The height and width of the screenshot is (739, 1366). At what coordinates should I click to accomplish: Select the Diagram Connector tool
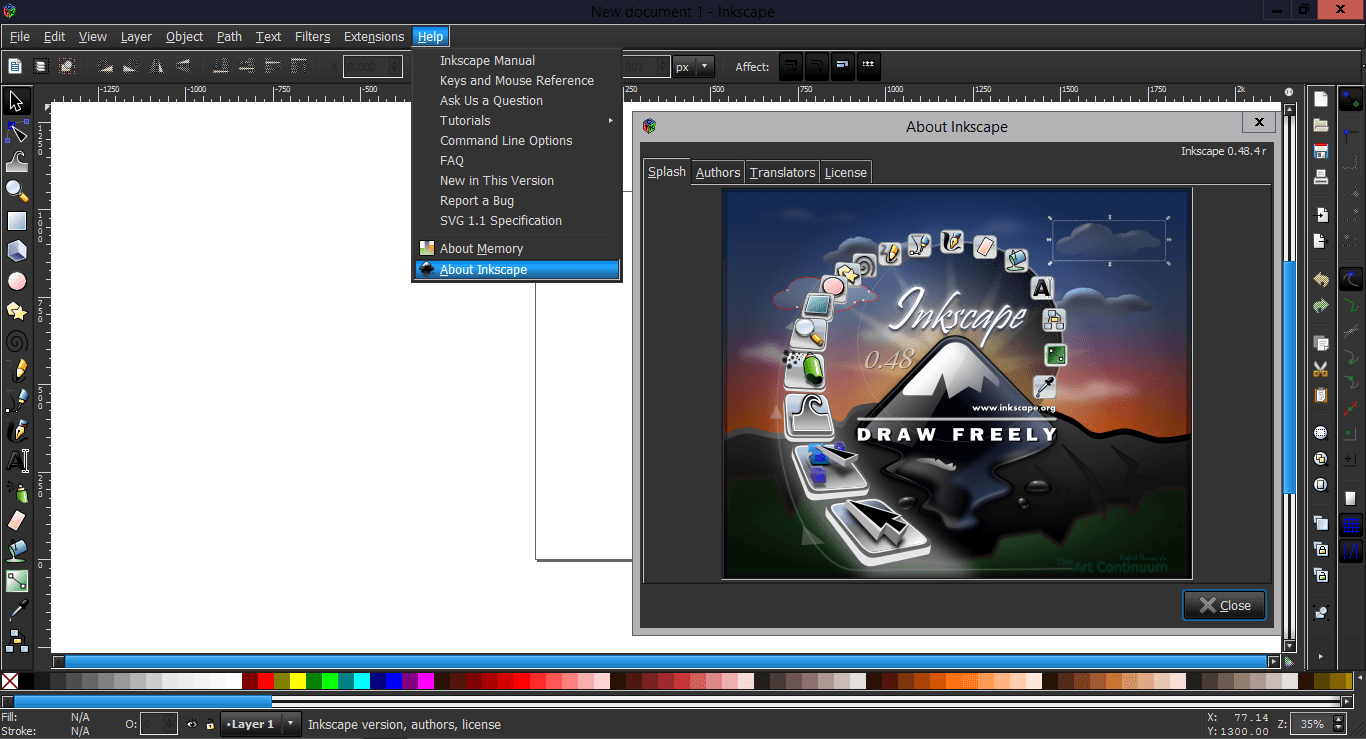tap(16, 640)
